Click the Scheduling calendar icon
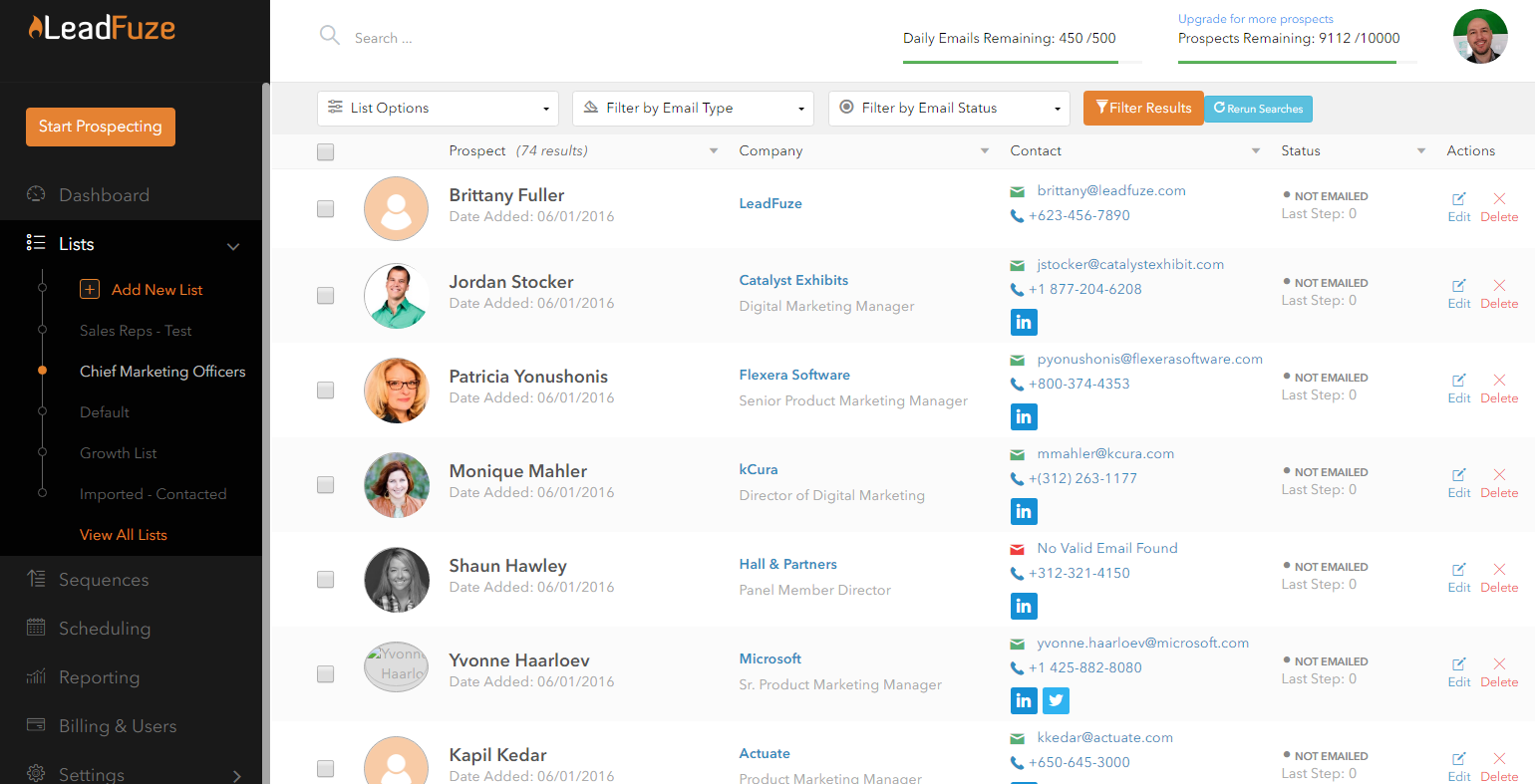This screenshot has width=1535, height=784. 36,628
